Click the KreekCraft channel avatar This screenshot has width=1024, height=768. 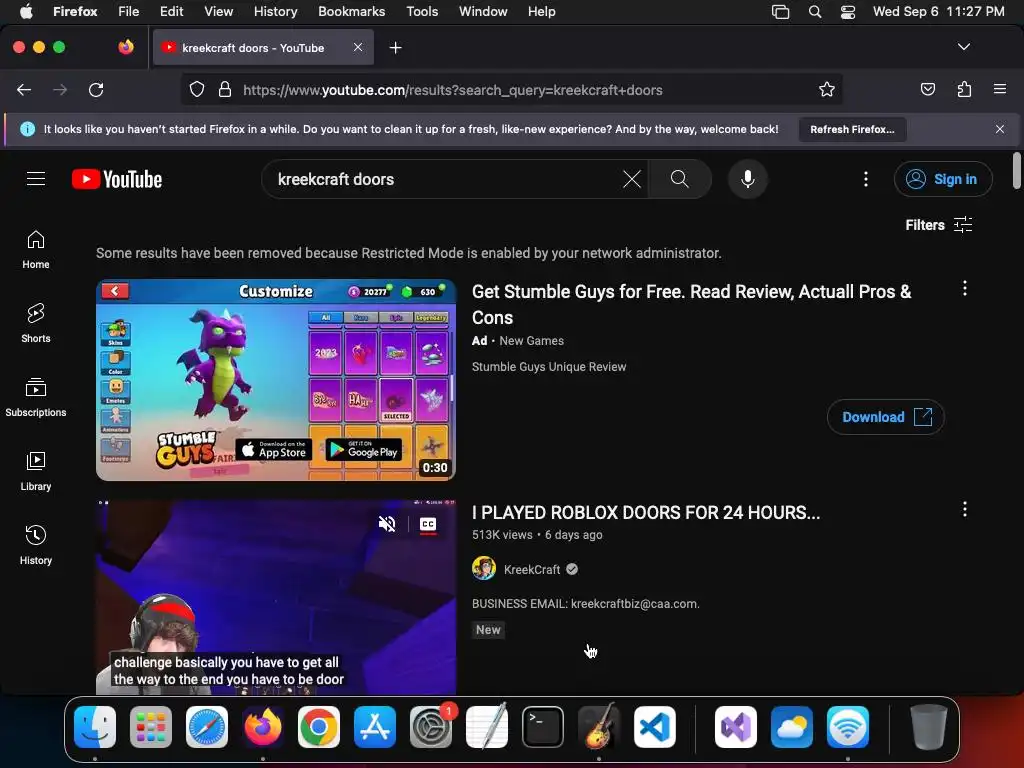click(x=484, y=568)
